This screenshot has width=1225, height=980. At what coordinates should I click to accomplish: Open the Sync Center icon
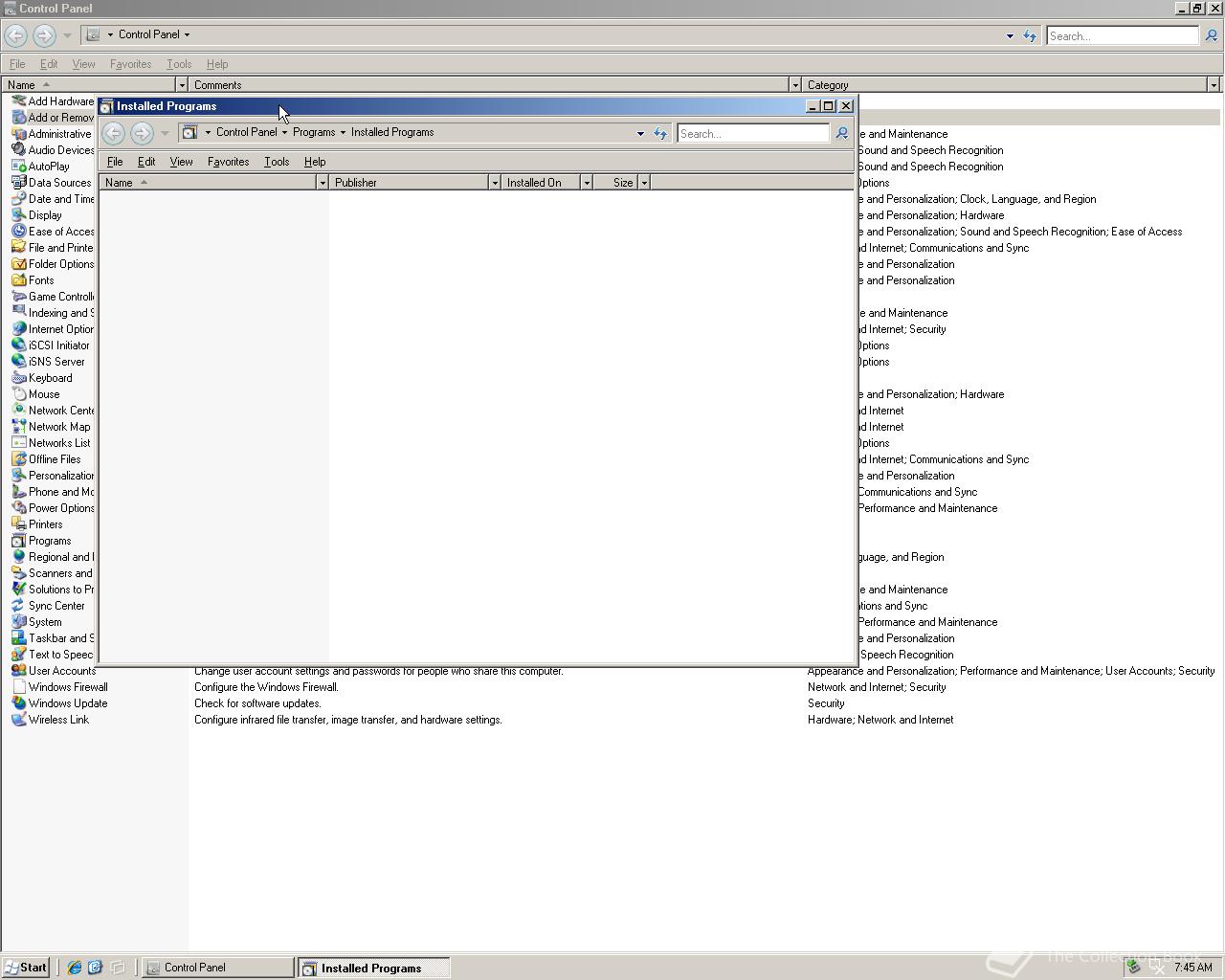click(x=18, y=606)
